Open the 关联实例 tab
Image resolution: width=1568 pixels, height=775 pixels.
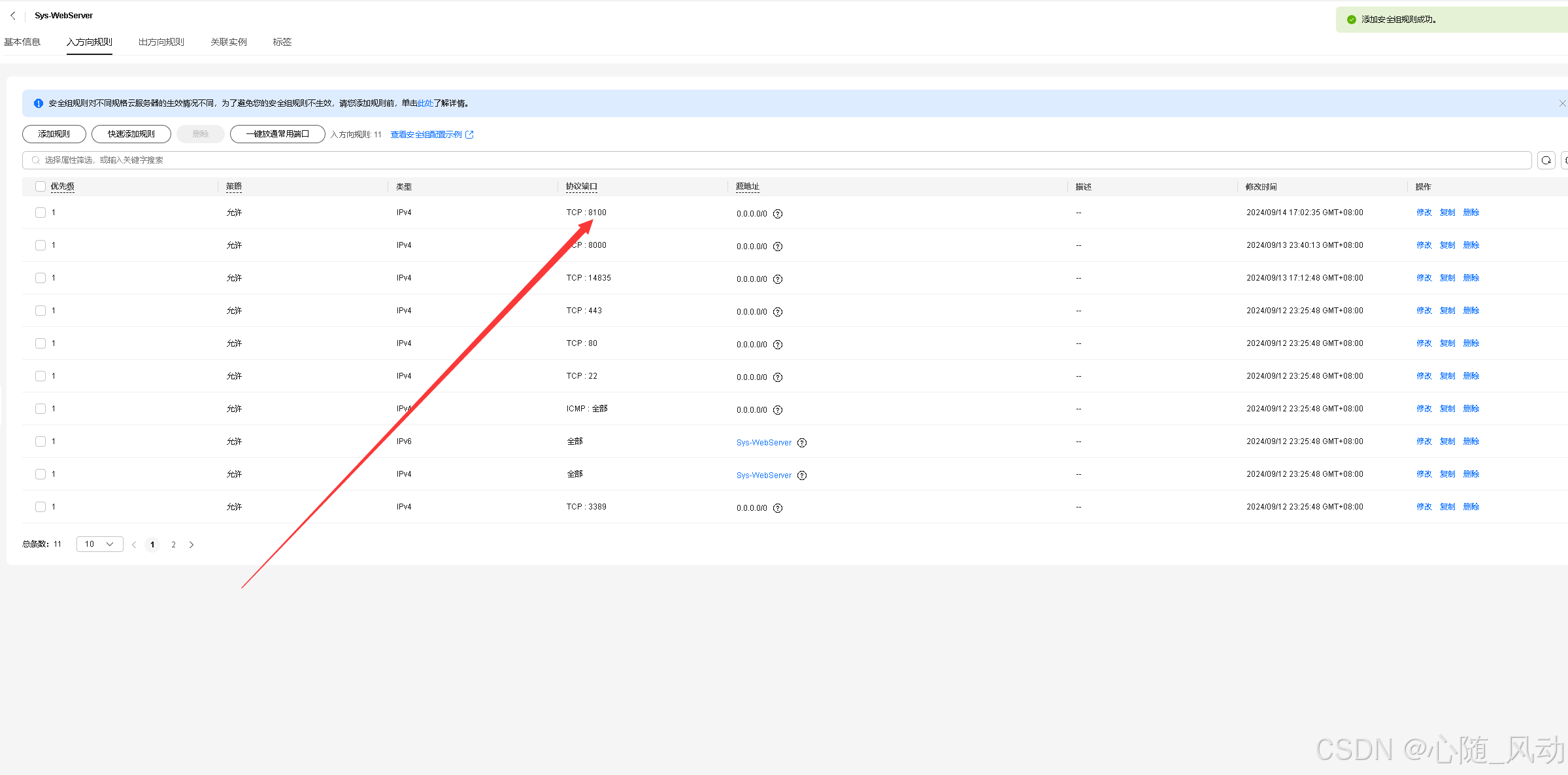point(228,42)
